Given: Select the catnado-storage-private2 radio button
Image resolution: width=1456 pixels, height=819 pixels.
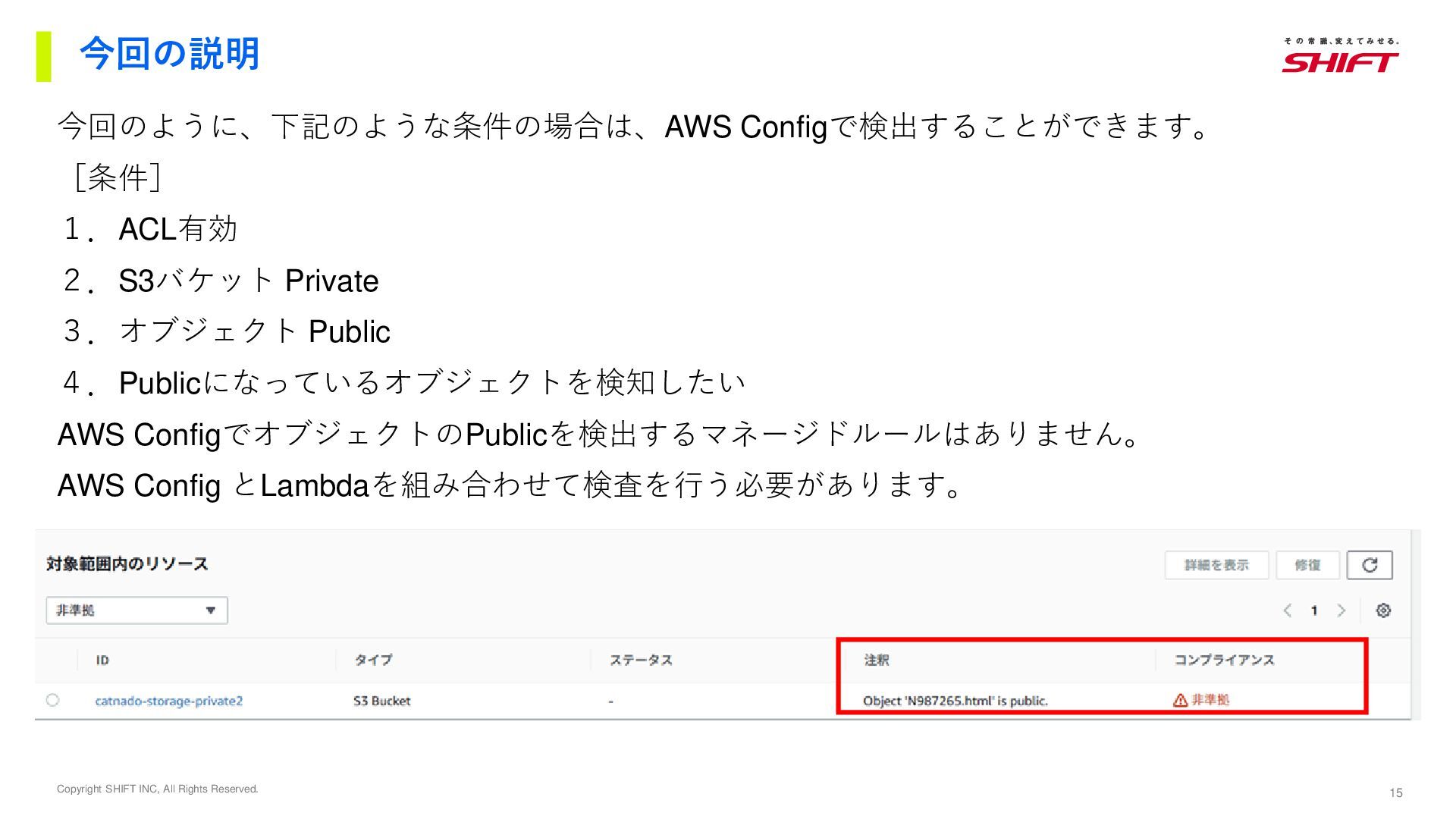Looking at the screenshot, I should coord(52,700).
